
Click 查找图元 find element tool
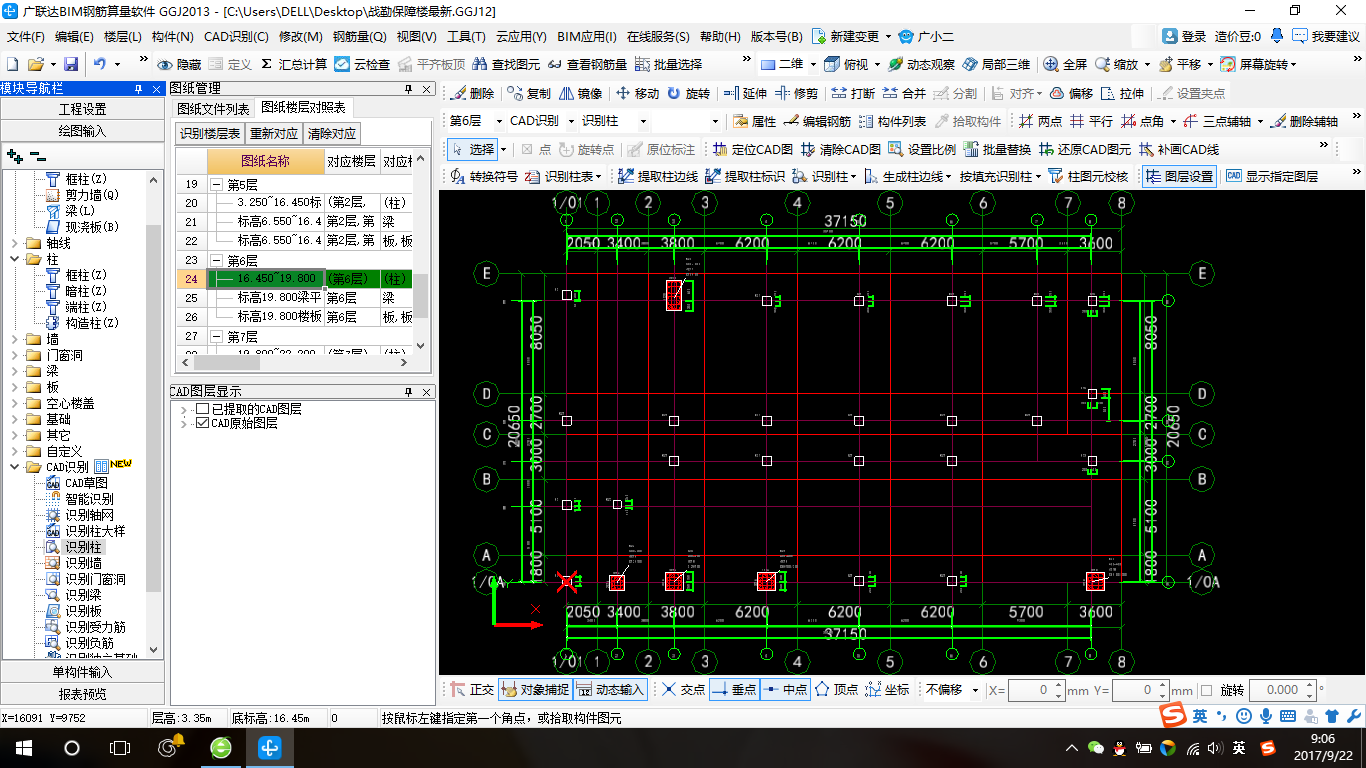[x=505, y=64]
